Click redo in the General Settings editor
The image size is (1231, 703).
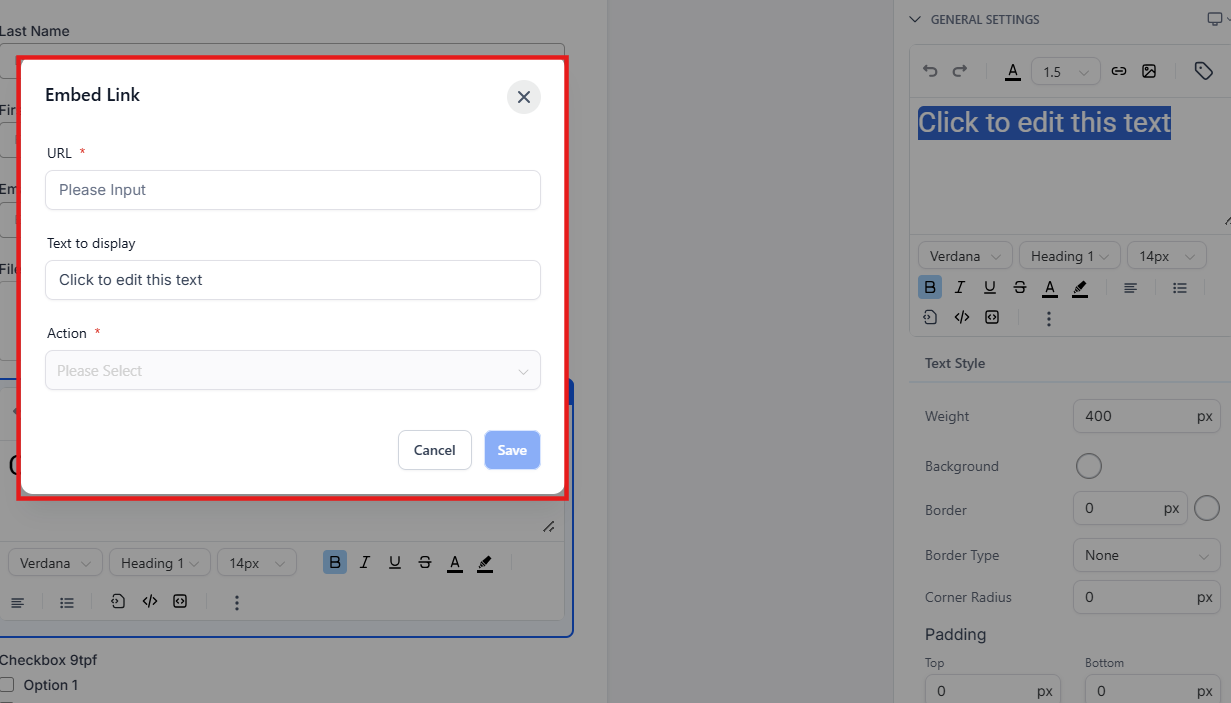[960, 71]
